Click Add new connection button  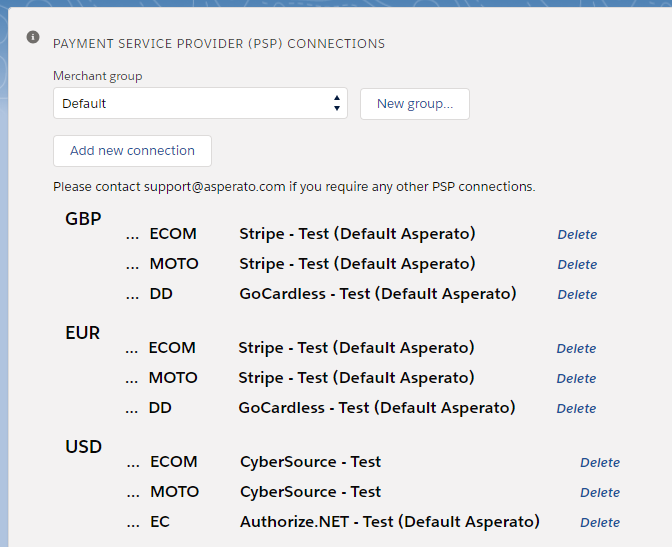pos(132,151)
